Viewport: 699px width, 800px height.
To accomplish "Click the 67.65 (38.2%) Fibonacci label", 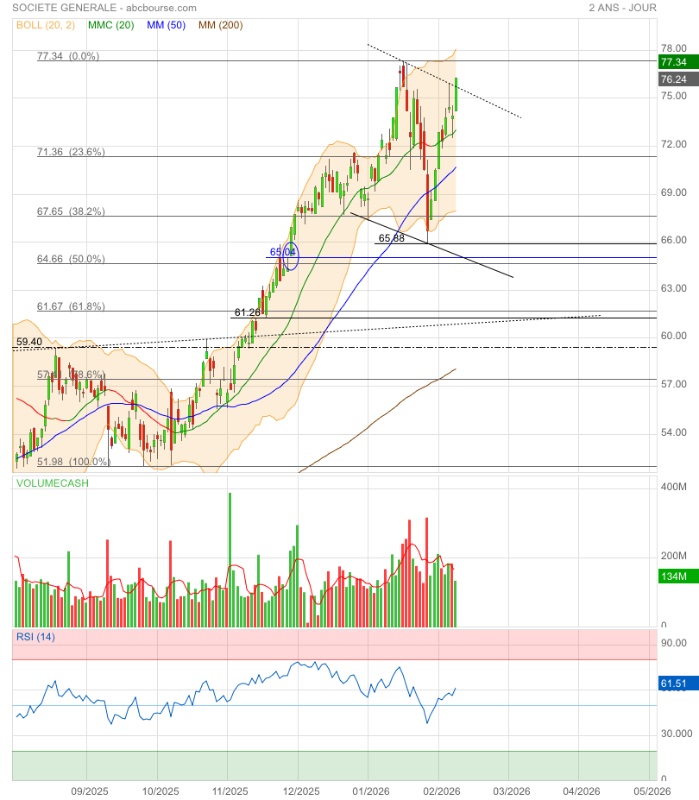I will tap(71, 211).
